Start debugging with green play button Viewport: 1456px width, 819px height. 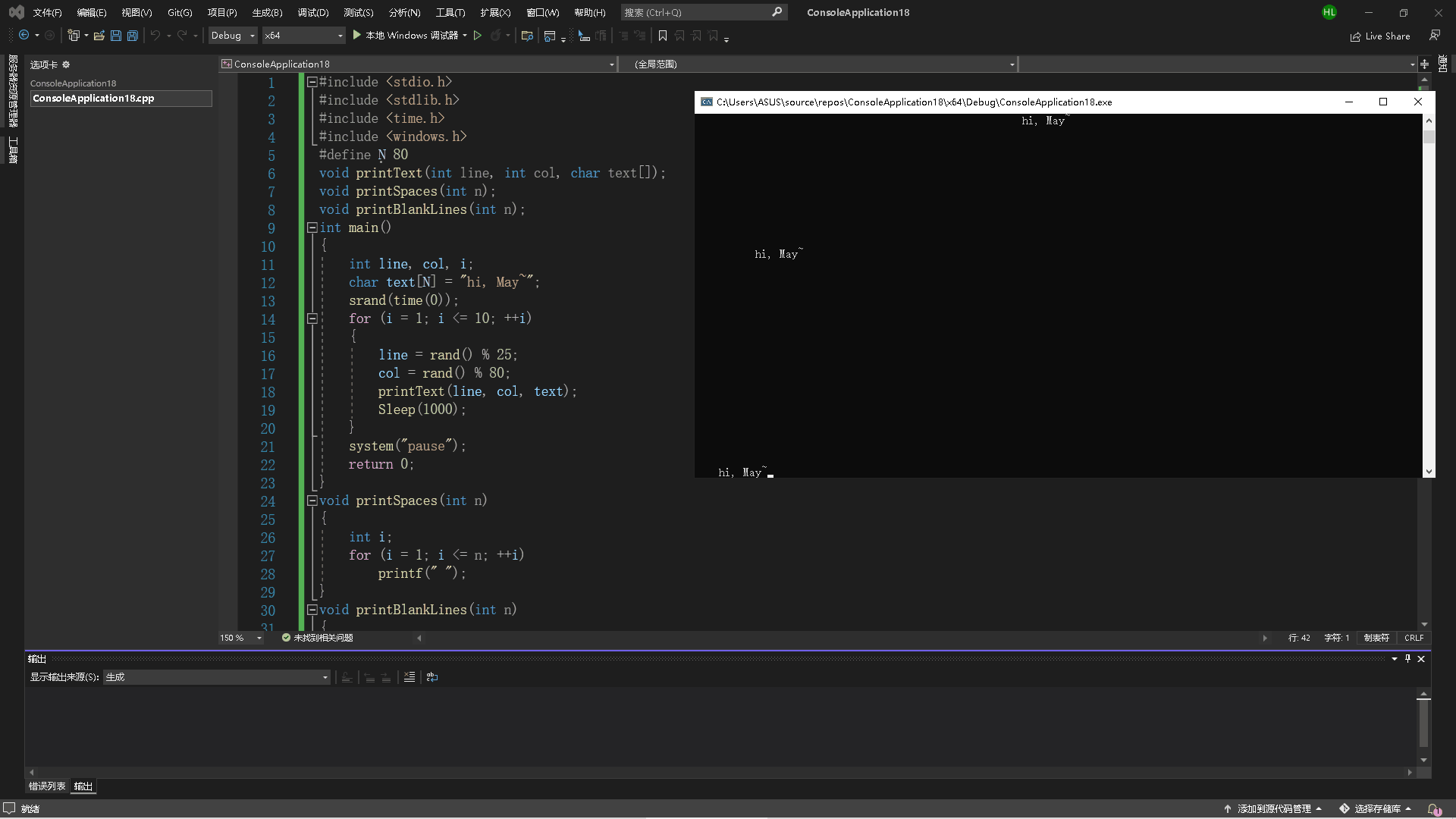357,35
